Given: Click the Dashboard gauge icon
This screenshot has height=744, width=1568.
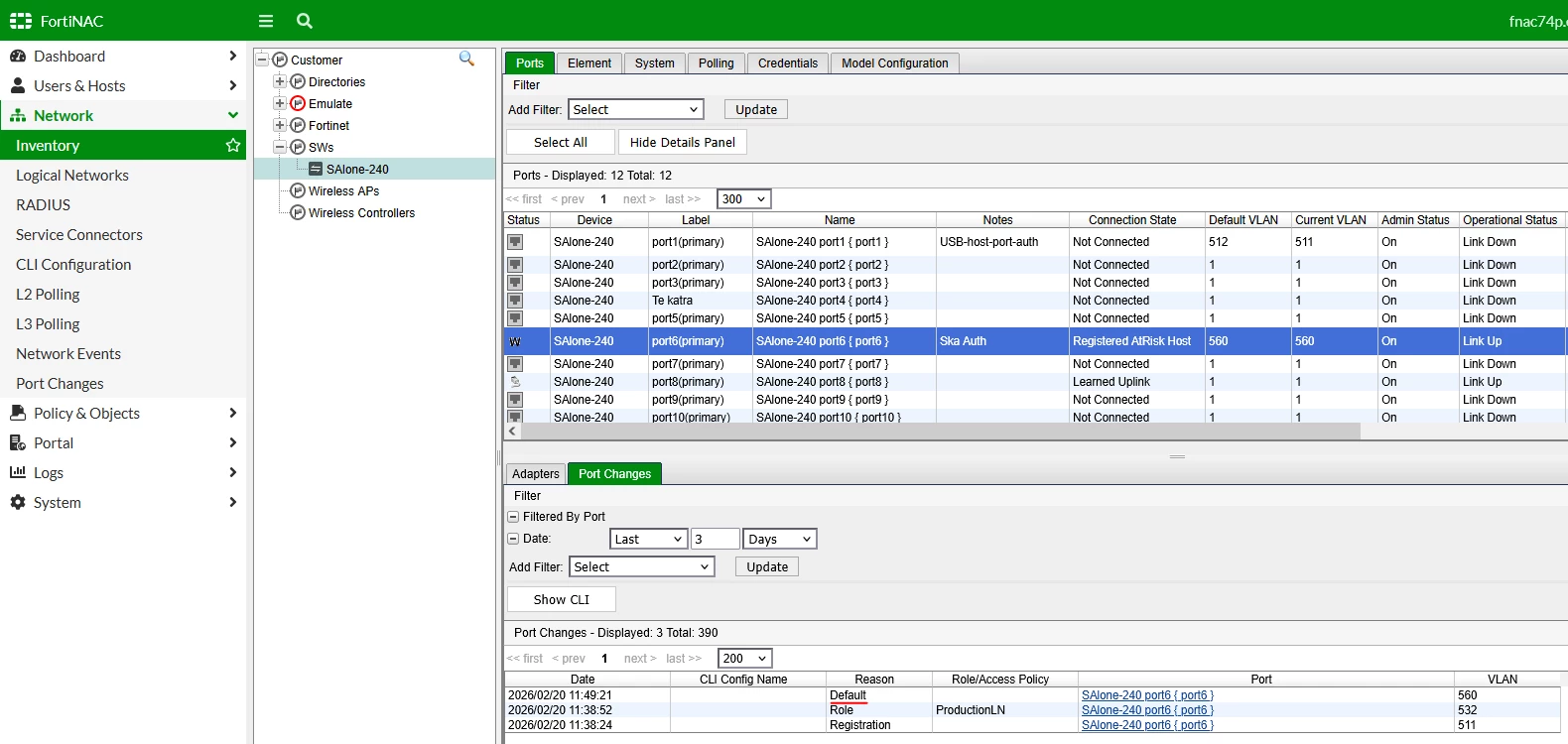Looking at the screenshot, I should [x=18, y=57].
